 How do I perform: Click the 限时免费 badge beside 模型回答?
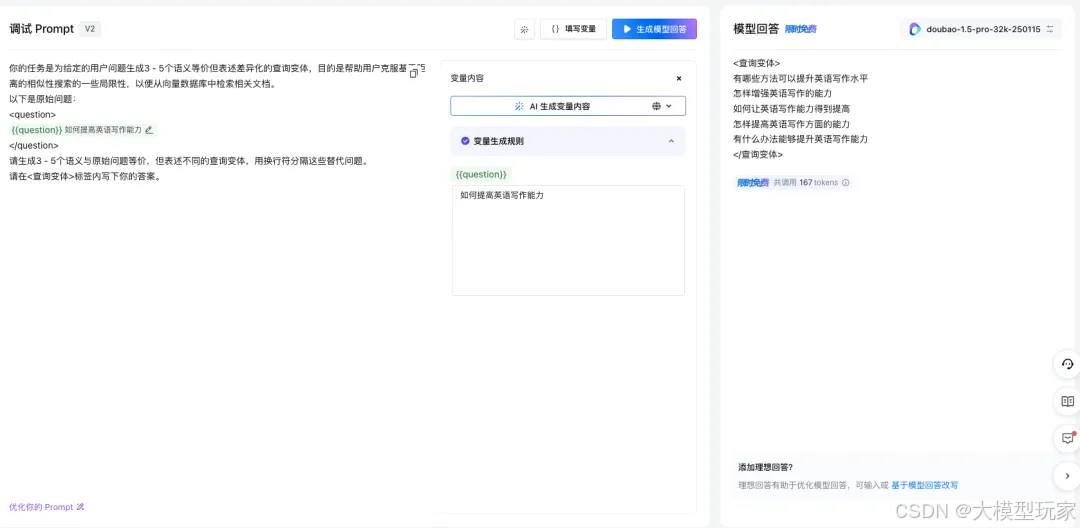pyautogui.click(x=801, y=30)
